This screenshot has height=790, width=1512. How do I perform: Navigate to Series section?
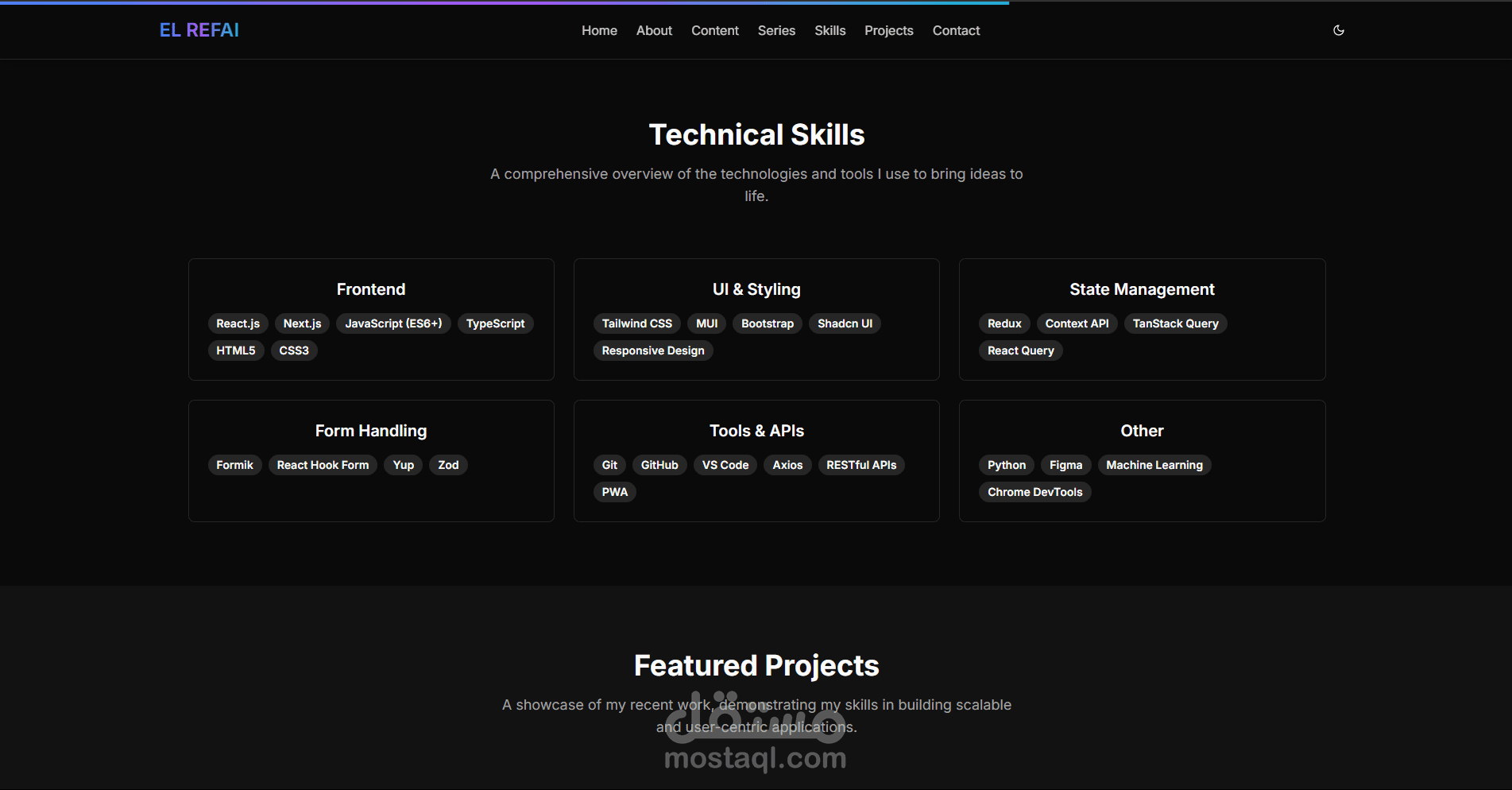pyautogui.click(x=776, y=30)
